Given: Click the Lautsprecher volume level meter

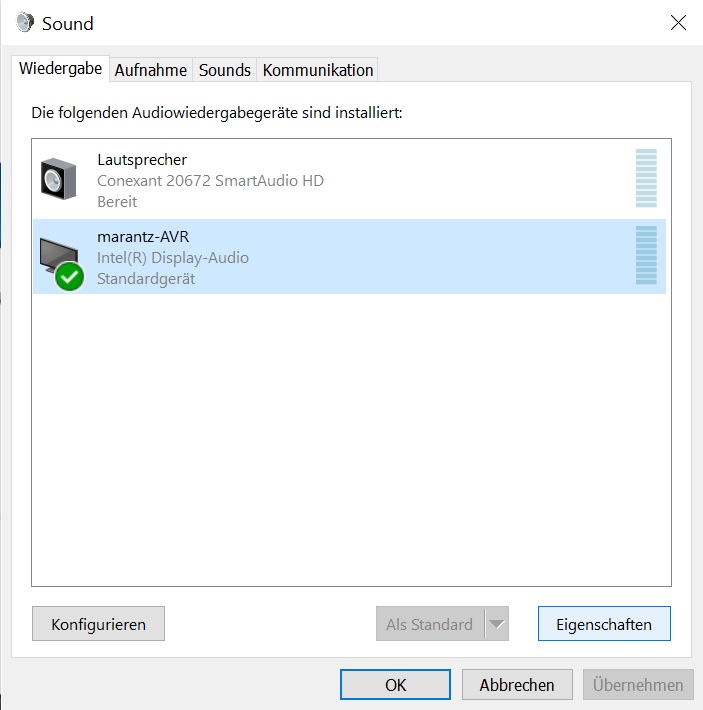Looking at the screenshot, I should [646, 178].
